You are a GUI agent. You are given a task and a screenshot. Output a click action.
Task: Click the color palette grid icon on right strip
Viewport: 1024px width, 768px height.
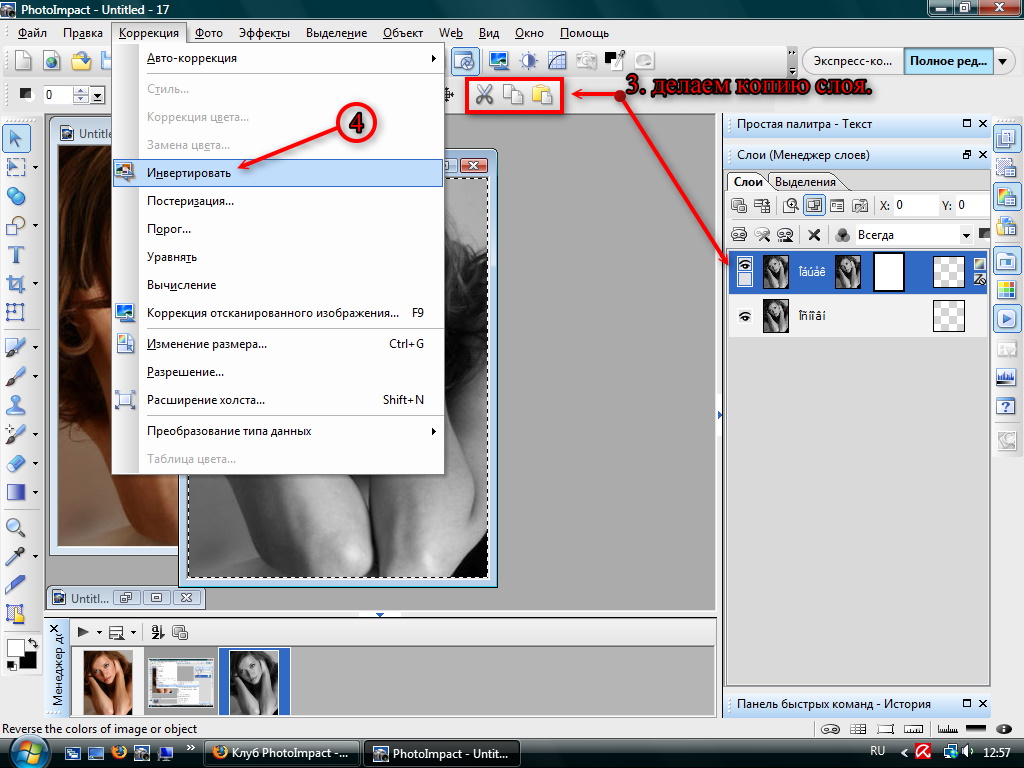(1006, 289)
